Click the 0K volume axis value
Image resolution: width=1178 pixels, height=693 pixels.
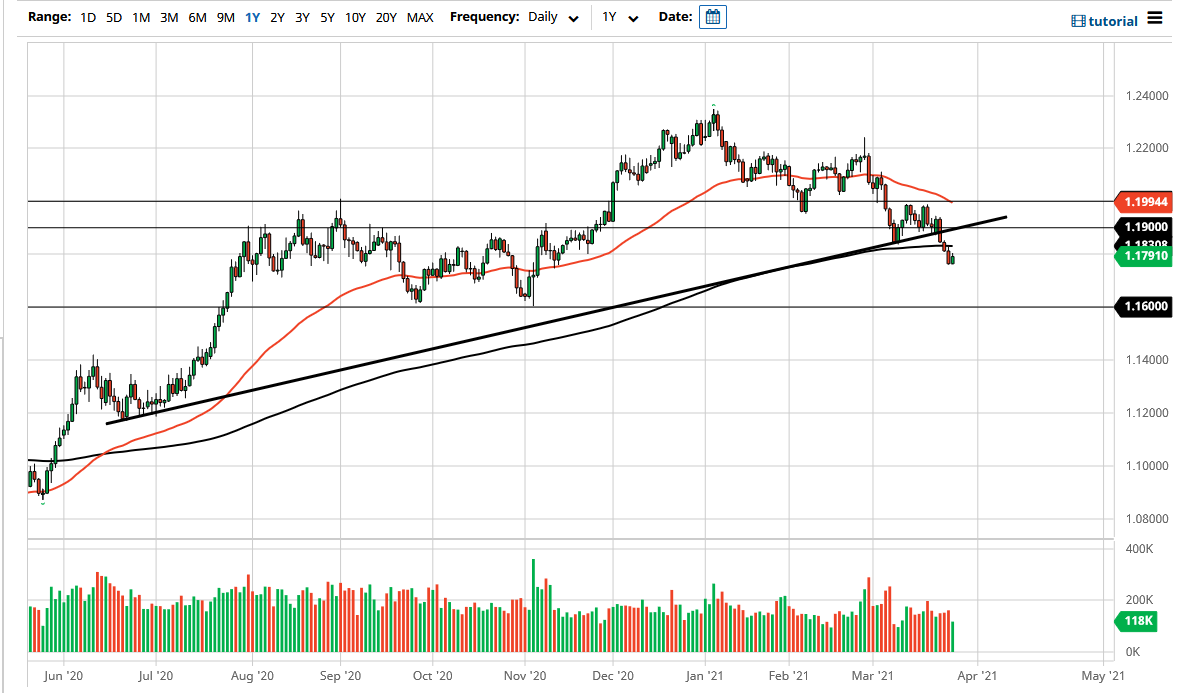(1133, 652)
